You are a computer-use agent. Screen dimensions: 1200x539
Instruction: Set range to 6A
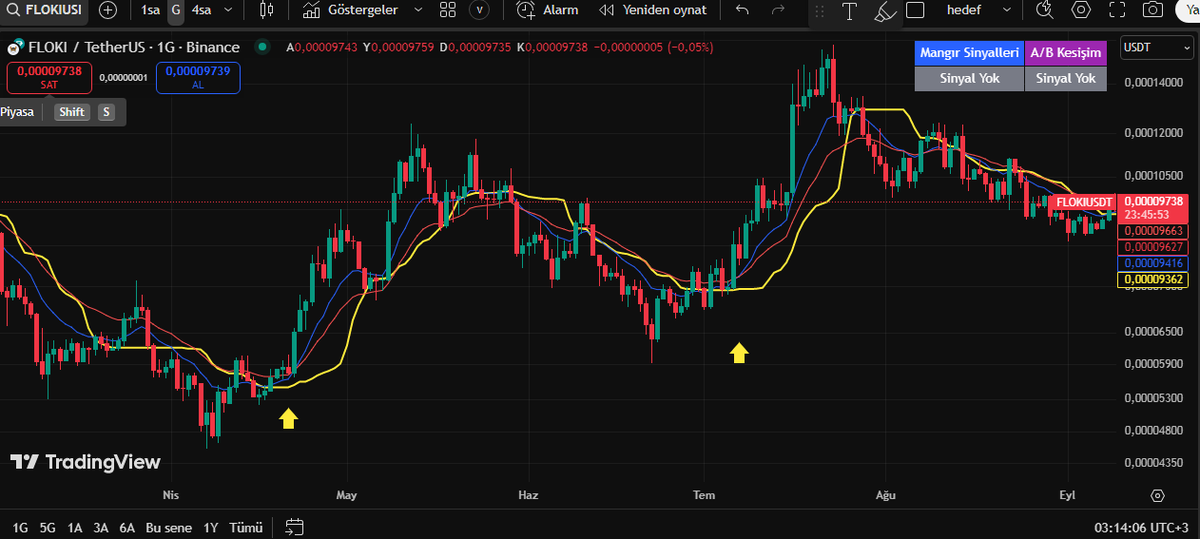click(x=127, y=527)
